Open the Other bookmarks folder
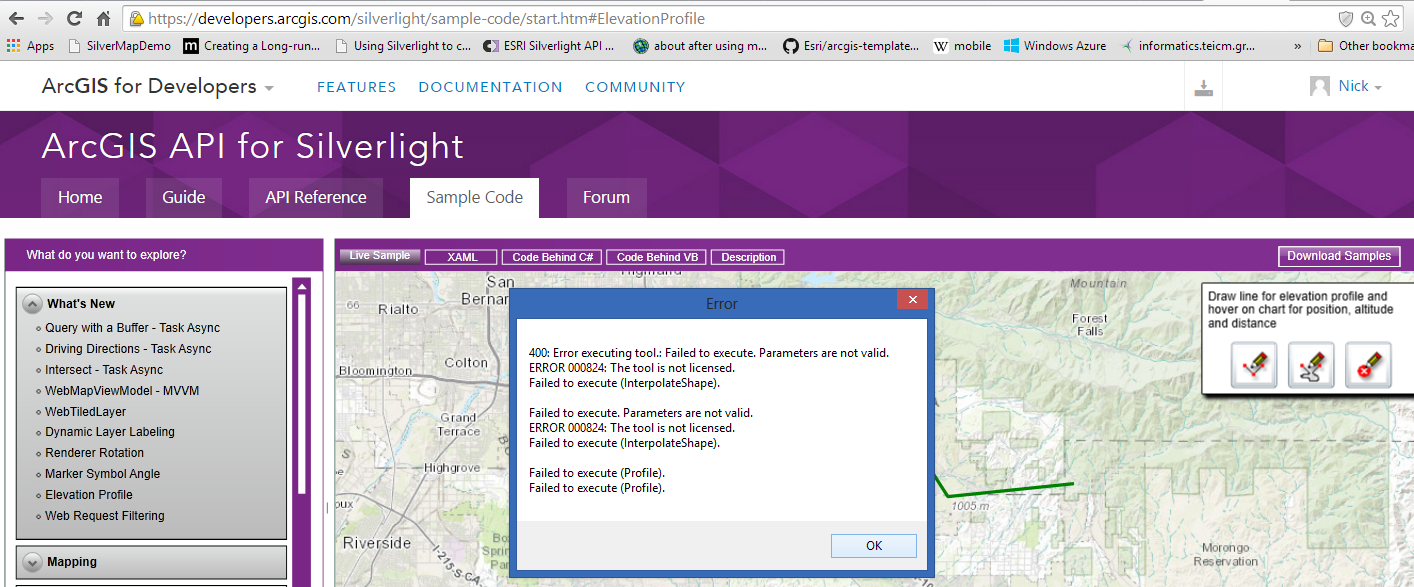Screen dimensions: 1414x587 (x=1364, y=45)
